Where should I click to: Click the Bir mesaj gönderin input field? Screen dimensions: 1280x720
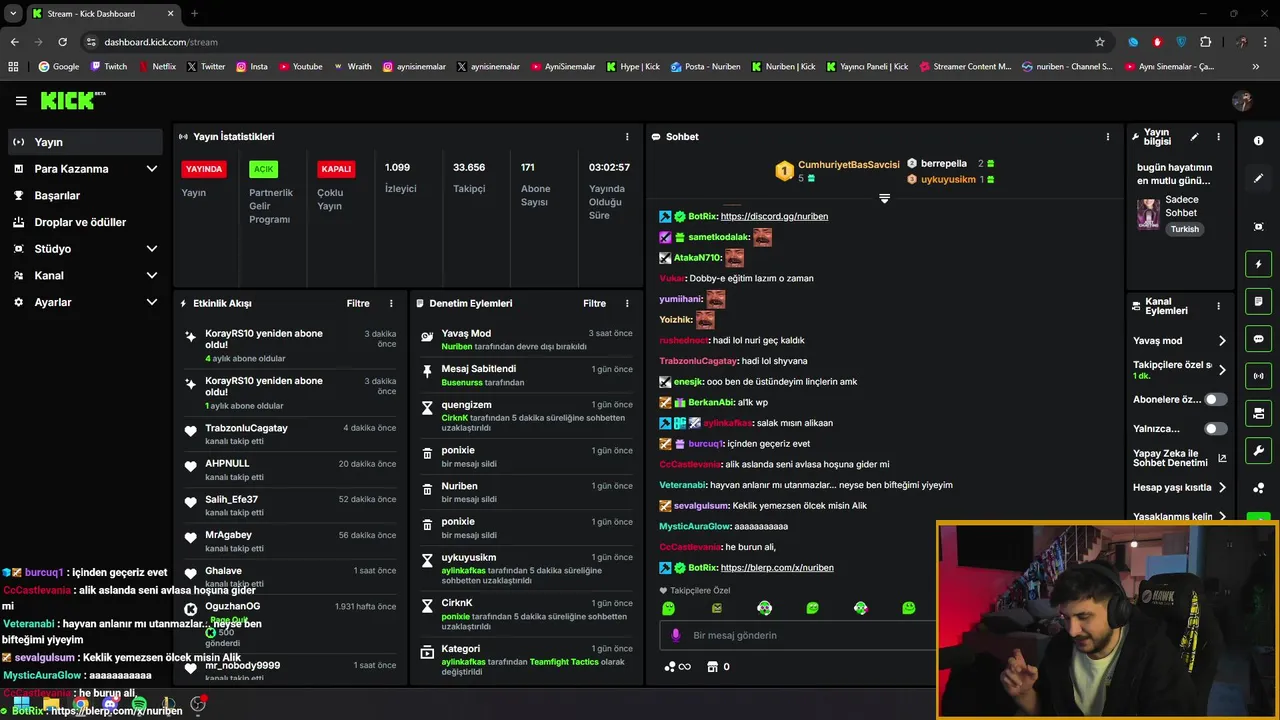800,635
